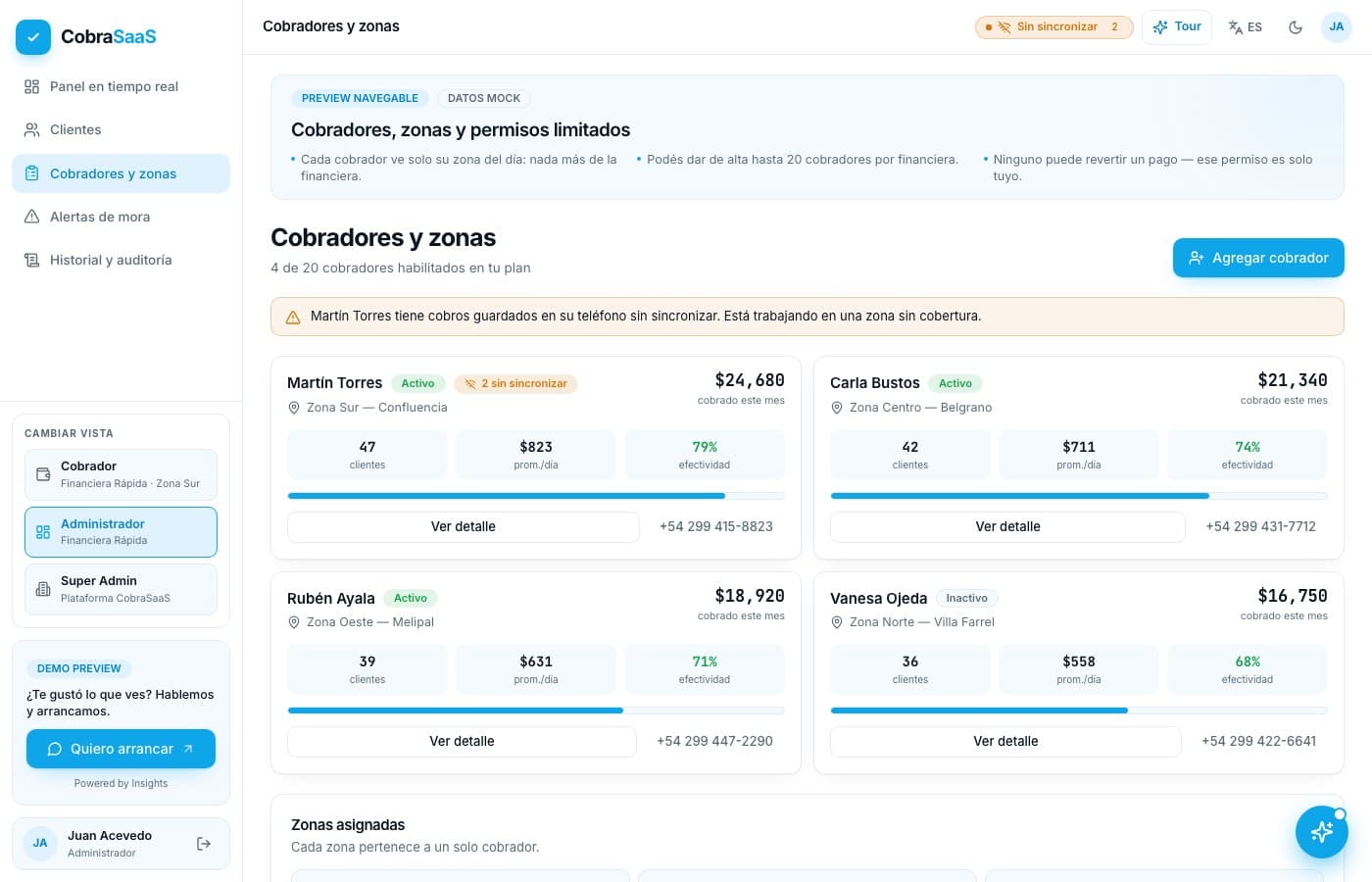Click the location pin beside Zona Norte — Villa Farrel
This screenshot has width=1372, height=882.
pyautogui.click(x=837, y=622)
